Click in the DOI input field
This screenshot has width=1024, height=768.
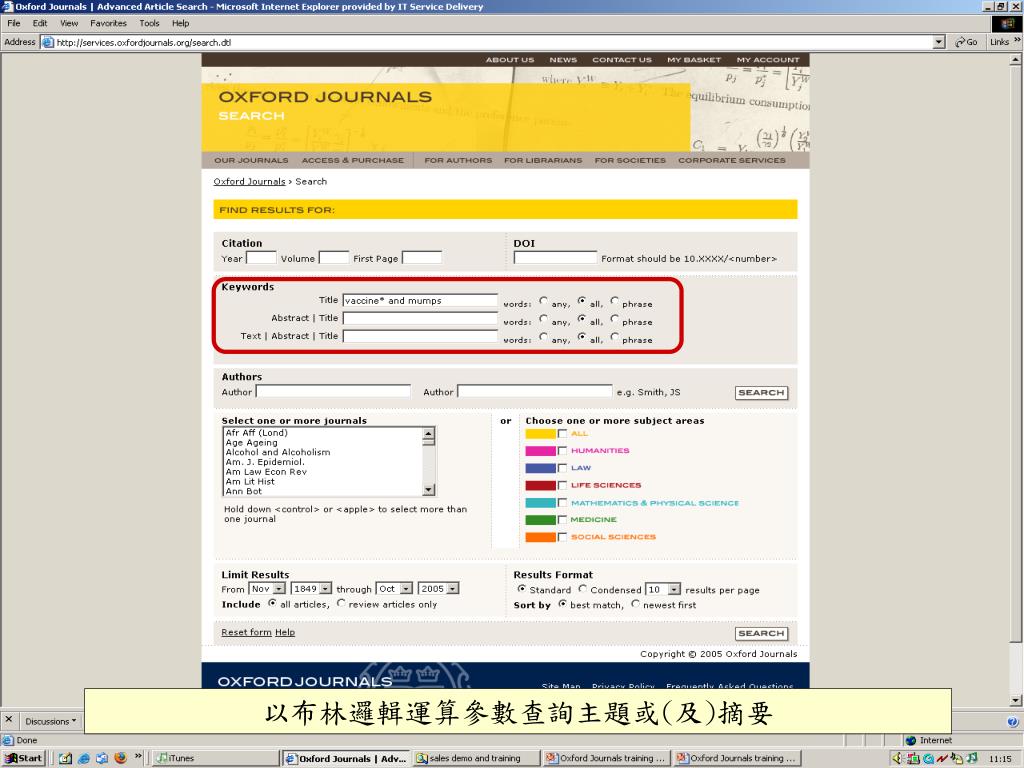(555, 258)
